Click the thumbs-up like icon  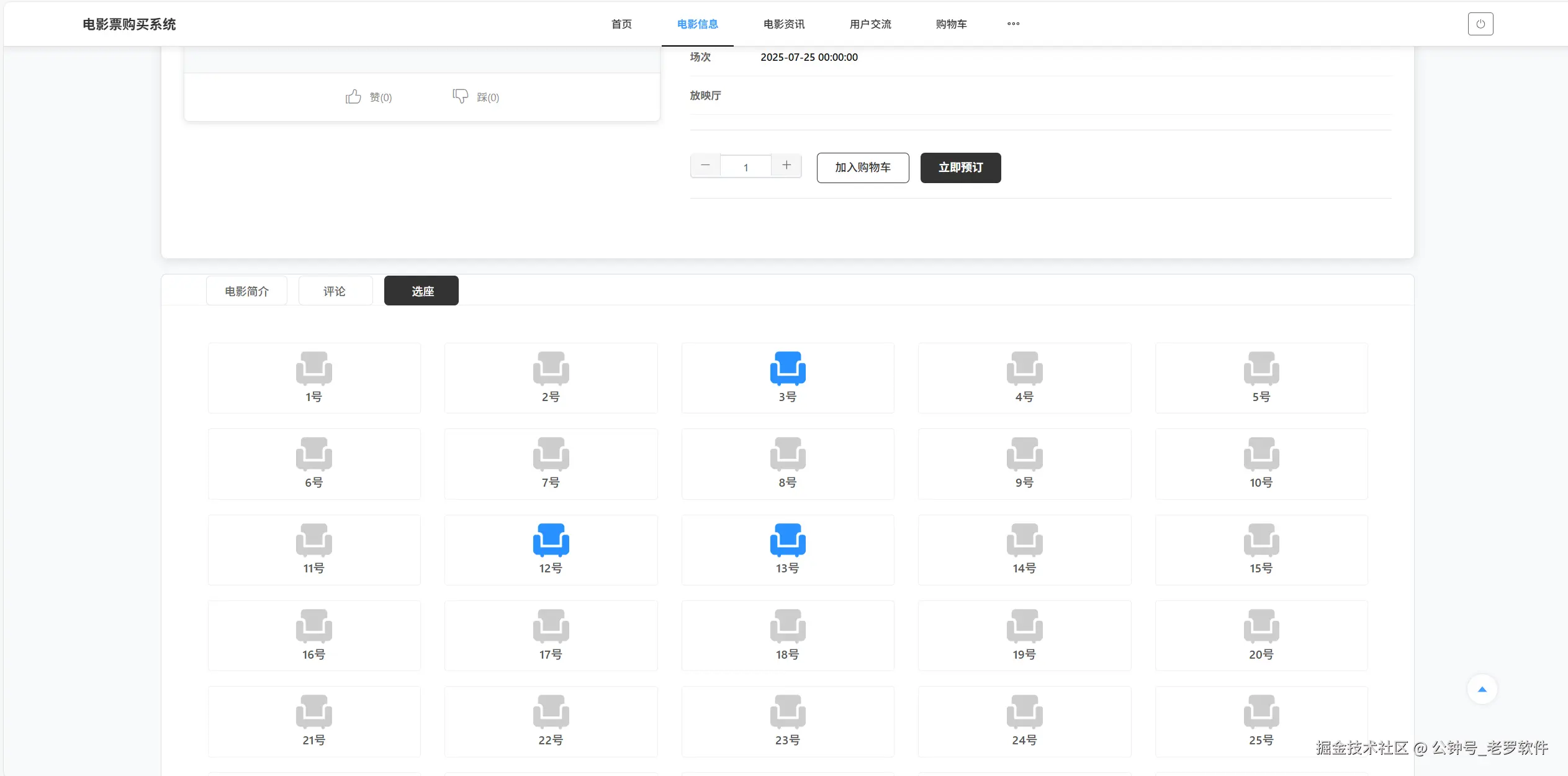pos(353,97)
